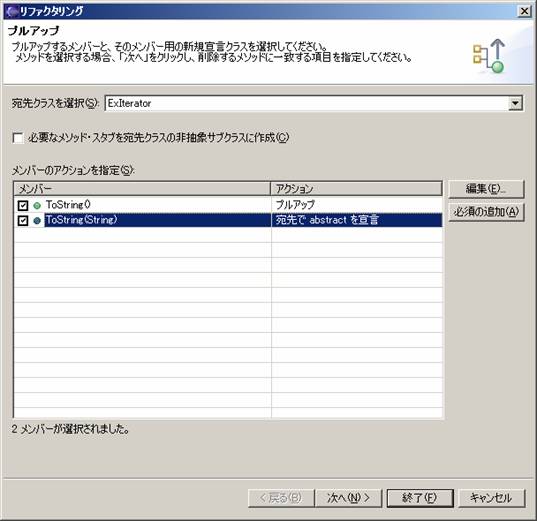Click the 終了(F) finish button
The width and height of the screenshot is (537, 521).
coord(420,498)
